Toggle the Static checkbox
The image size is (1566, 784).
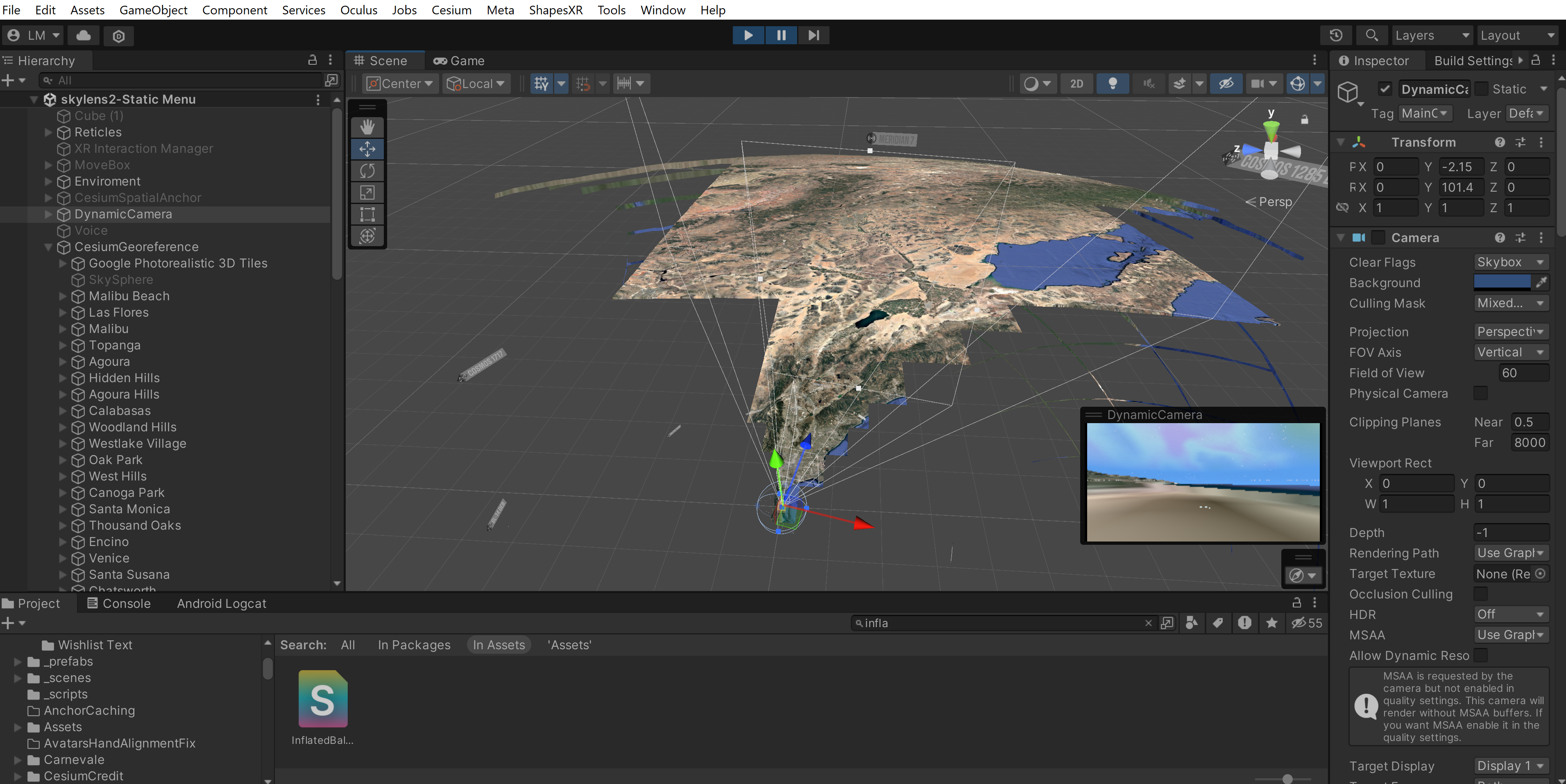click(1482, 89)
